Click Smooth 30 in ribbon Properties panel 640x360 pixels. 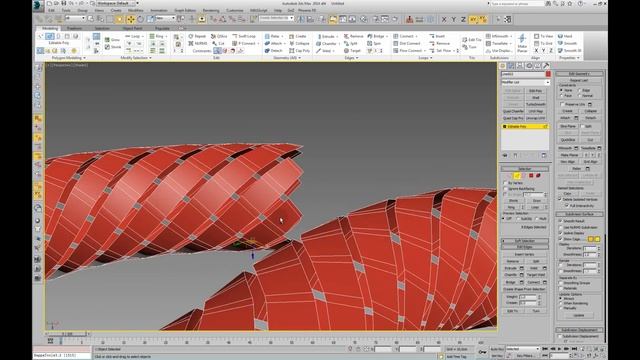coord(569,51)
